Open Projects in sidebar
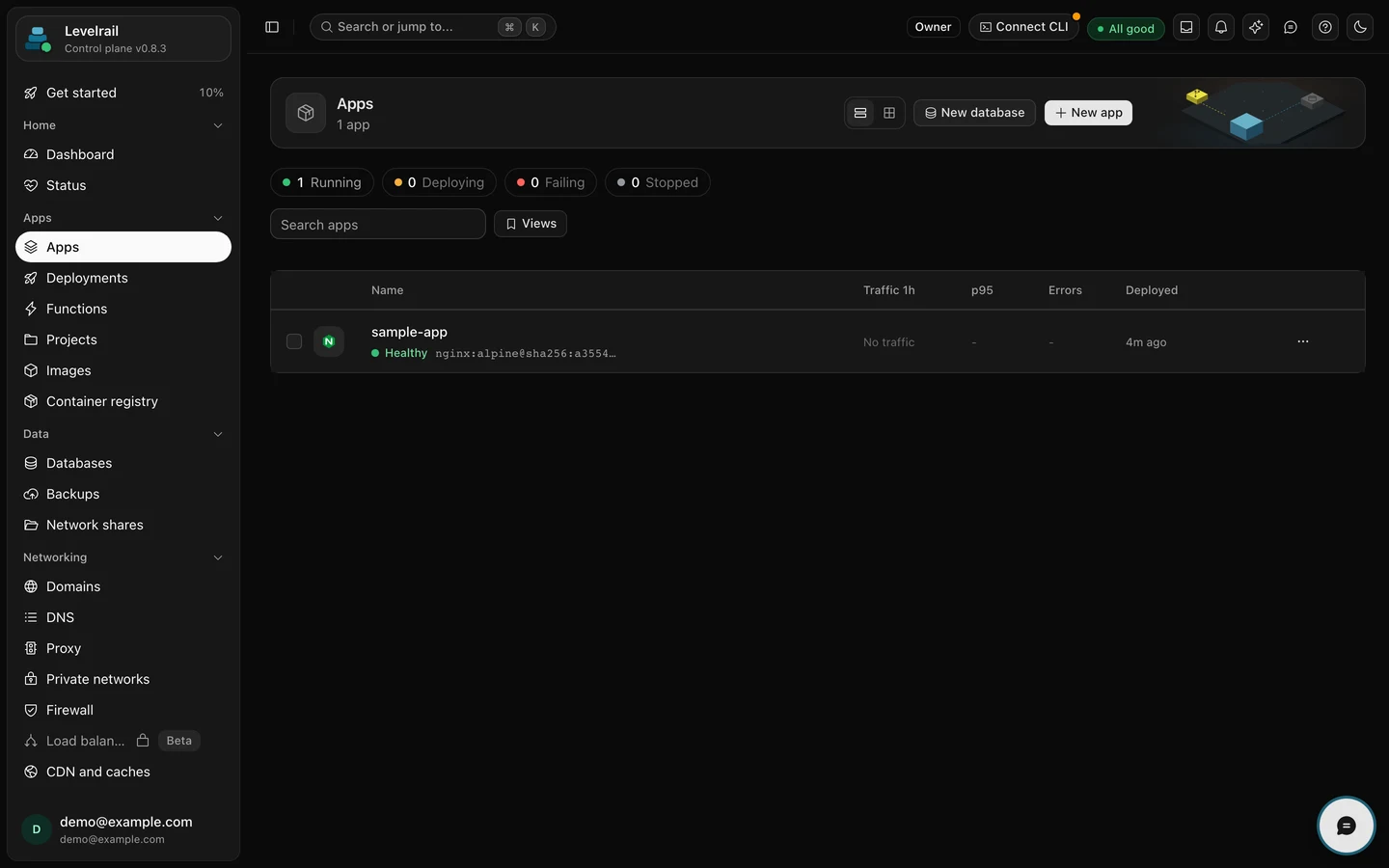Viewport: 1389px width, 868px height. pyautogui.click(x=123, y=339)
